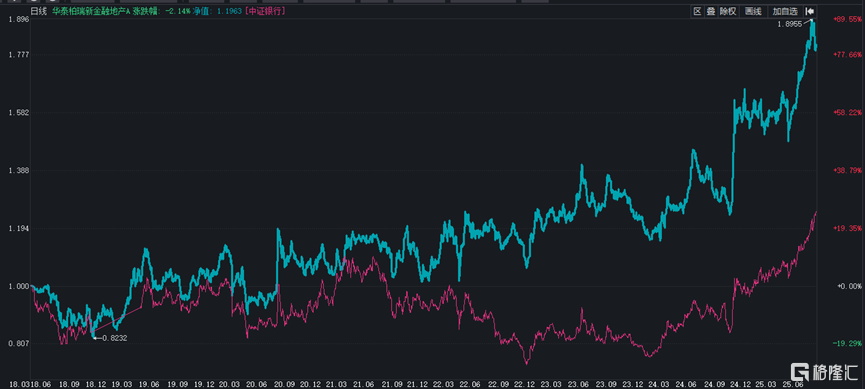The height and width of the screenshot is (389, 865).
Task: Click the 日线 daily period label
Action: pyautogui.click(x=38, y=11)
